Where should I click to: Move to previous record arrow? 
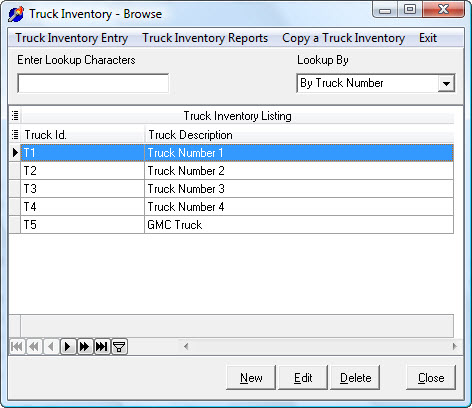[51, 347]
